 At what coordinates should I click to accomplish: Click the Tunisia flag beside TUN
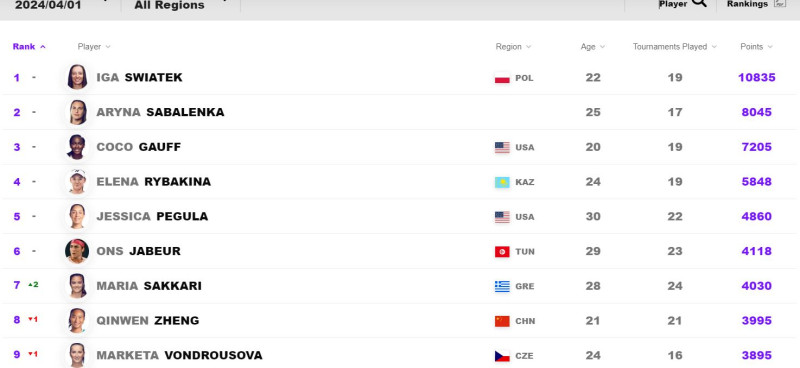(x=502, y=252)
